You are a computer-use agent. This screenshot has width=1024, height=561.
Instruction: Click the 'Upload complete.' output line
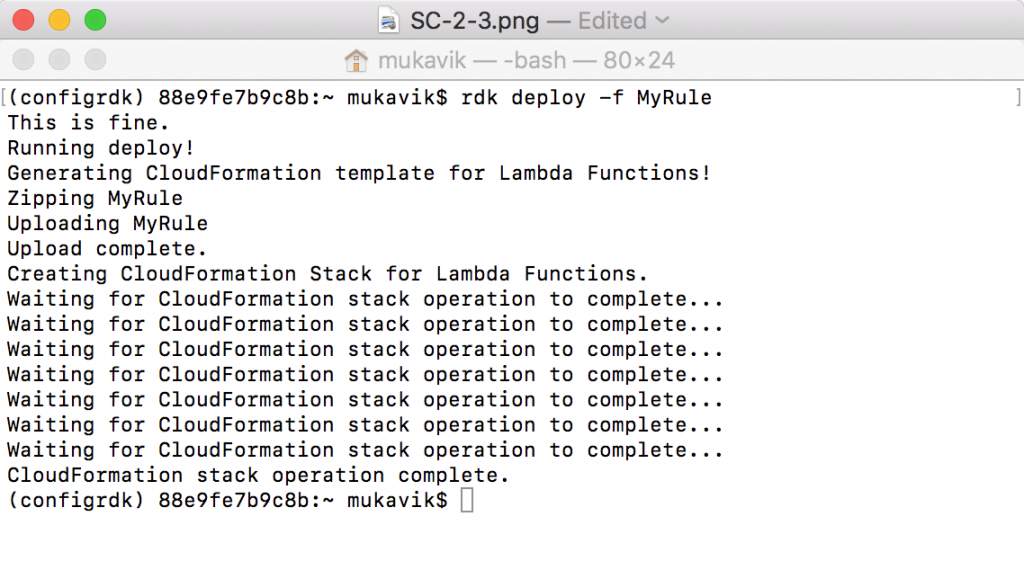click(107, 248)
